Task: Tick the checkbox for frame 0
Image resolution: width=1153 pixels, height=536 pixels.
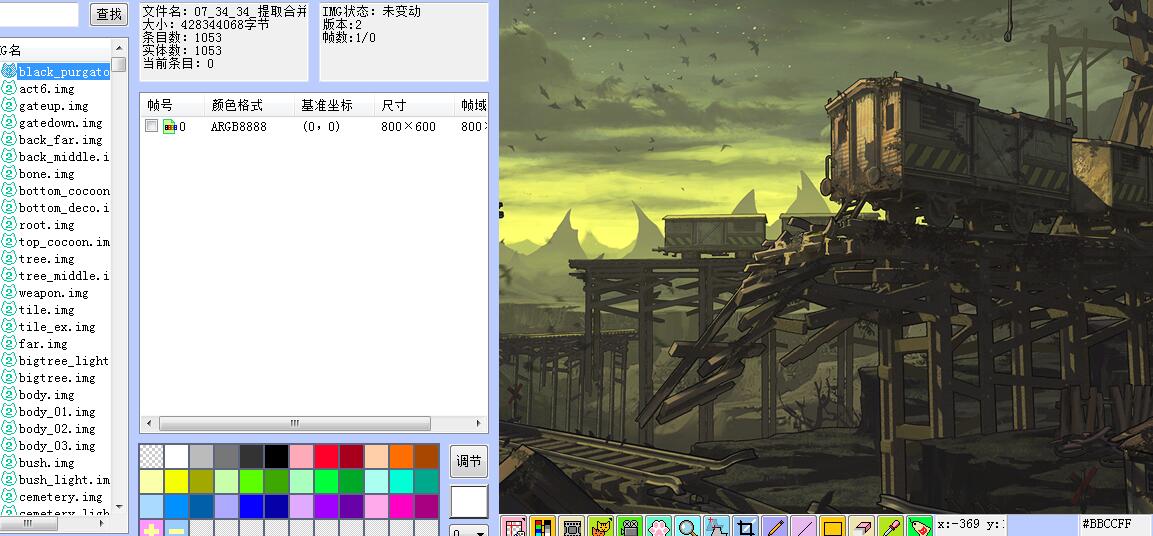Action: coord(151,127)
